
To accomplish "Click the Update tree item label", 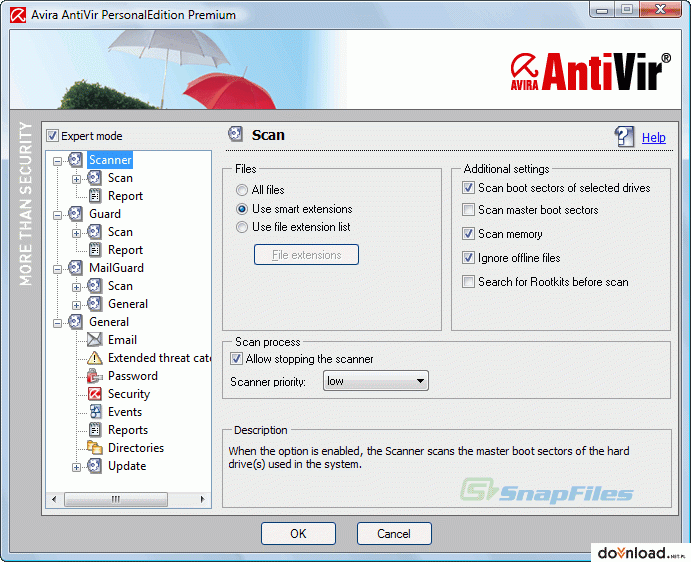I will pyautogui.click(x=127, y=466).
